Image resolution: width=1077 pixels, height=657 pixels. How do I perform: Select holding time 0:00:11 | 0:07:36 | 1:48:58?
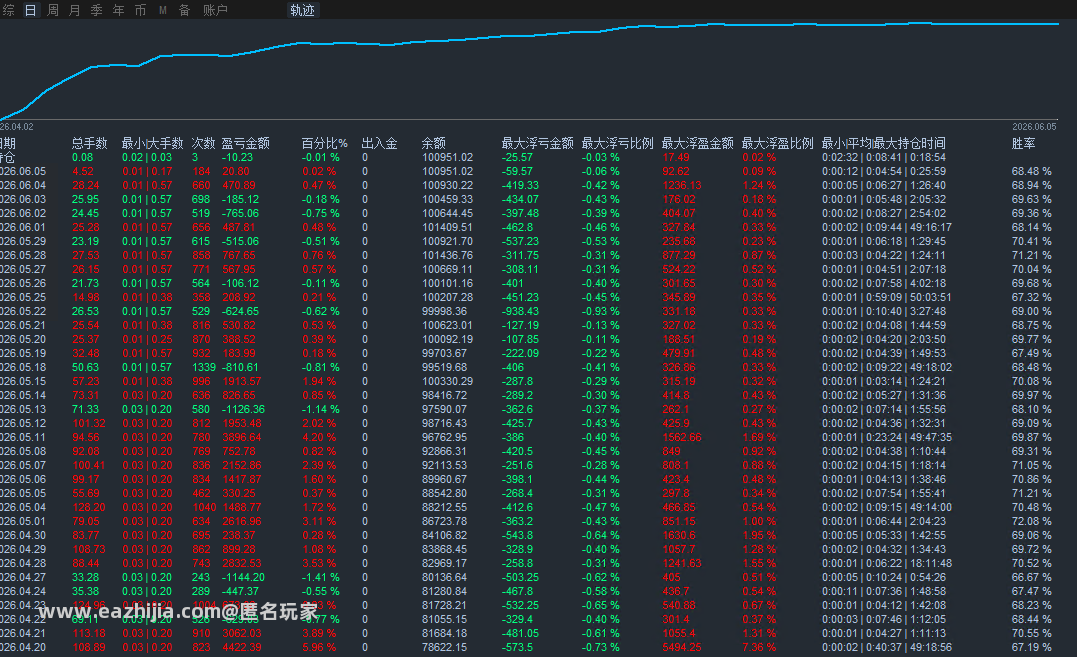pyautogui.click(x=883, y=592)
